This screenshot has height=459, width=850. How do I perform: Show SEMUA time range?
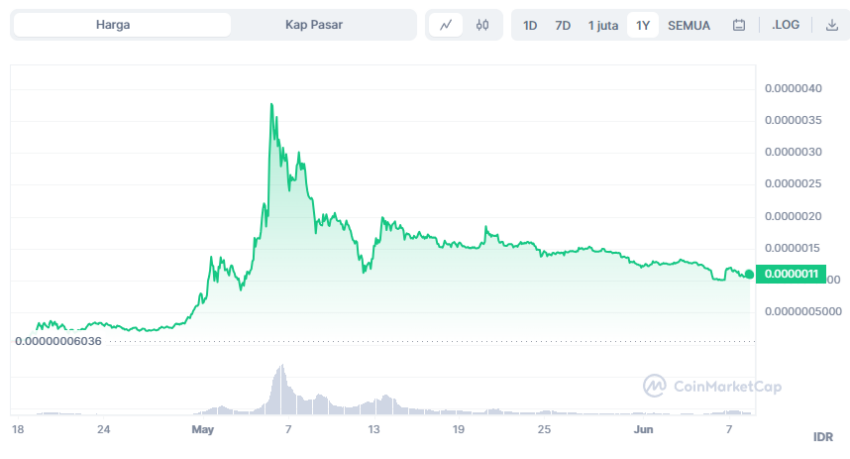688,25
